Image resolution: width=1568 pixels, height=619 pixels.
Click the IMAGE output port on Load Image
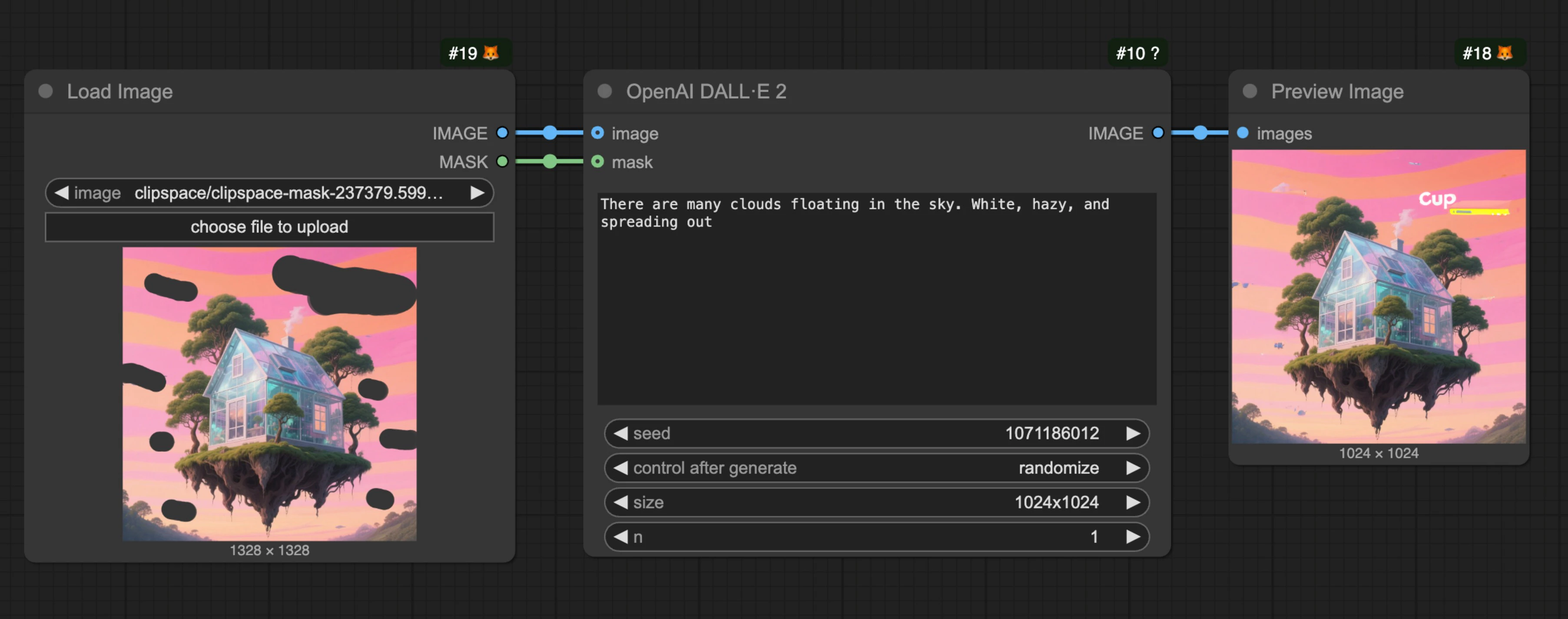(x=503, y=132)
